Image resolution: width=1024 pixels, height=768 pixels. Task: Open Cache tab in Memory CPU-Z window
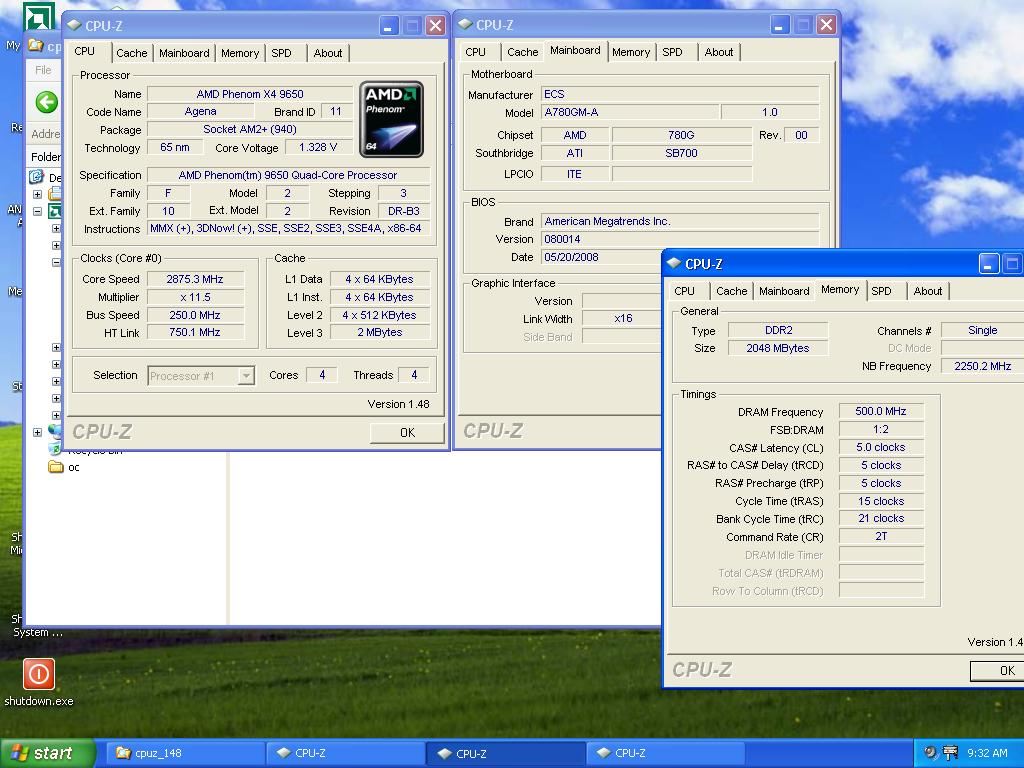(x=731, y=291)
